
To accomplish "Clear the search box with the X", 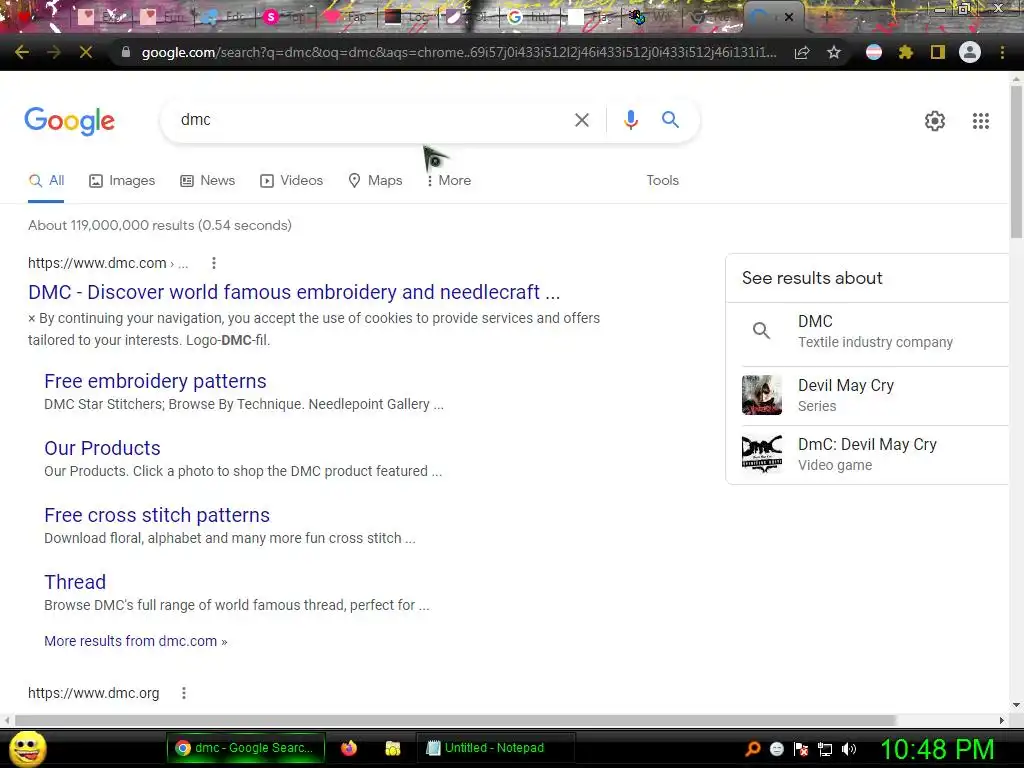I will pyautogui.click(x=582, y=120).
